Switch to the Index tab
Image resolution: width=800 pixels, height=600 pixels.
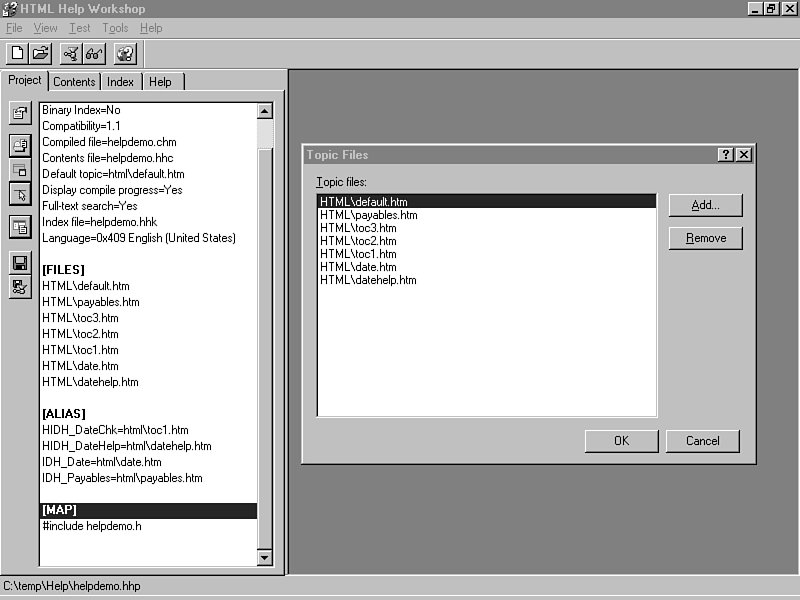point(121,82)
